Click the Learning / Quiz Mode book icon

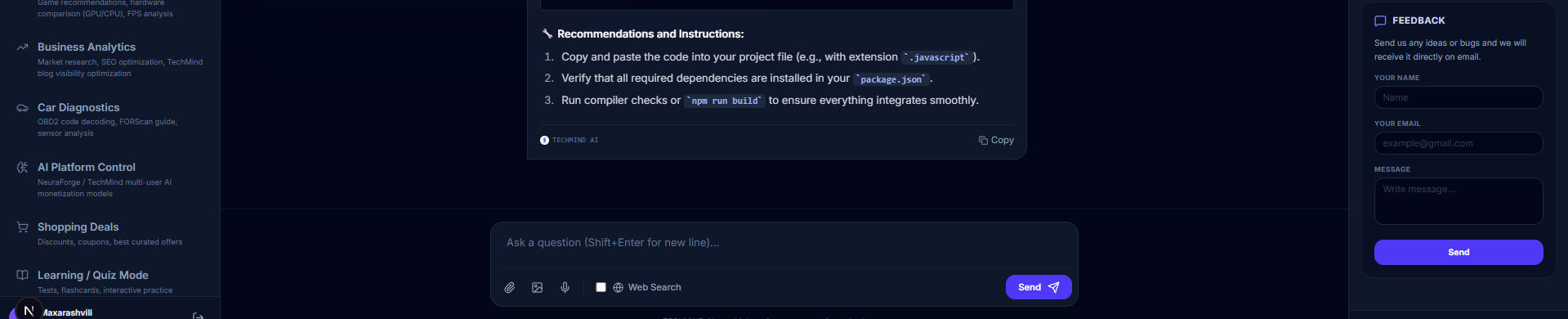tap(22, 276)
